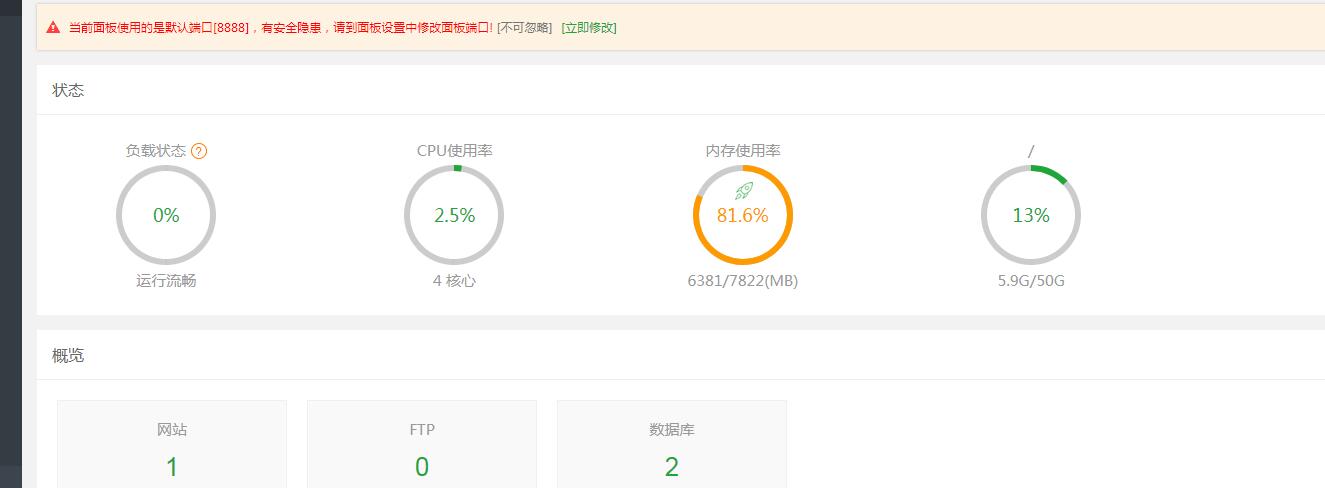Click the 立即修改 link in the warning banner

pos(589,28)
